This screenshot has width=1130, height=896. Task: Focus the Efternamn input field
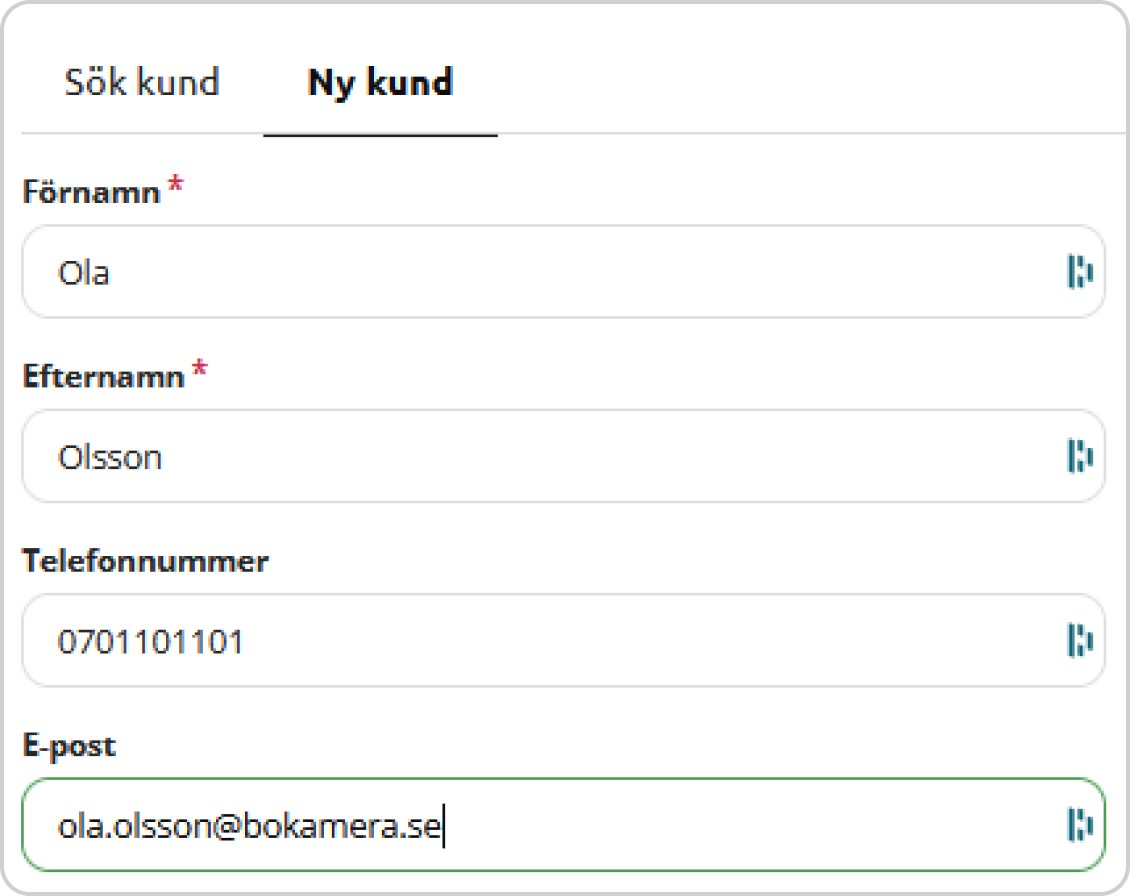[x=564, y=456]
